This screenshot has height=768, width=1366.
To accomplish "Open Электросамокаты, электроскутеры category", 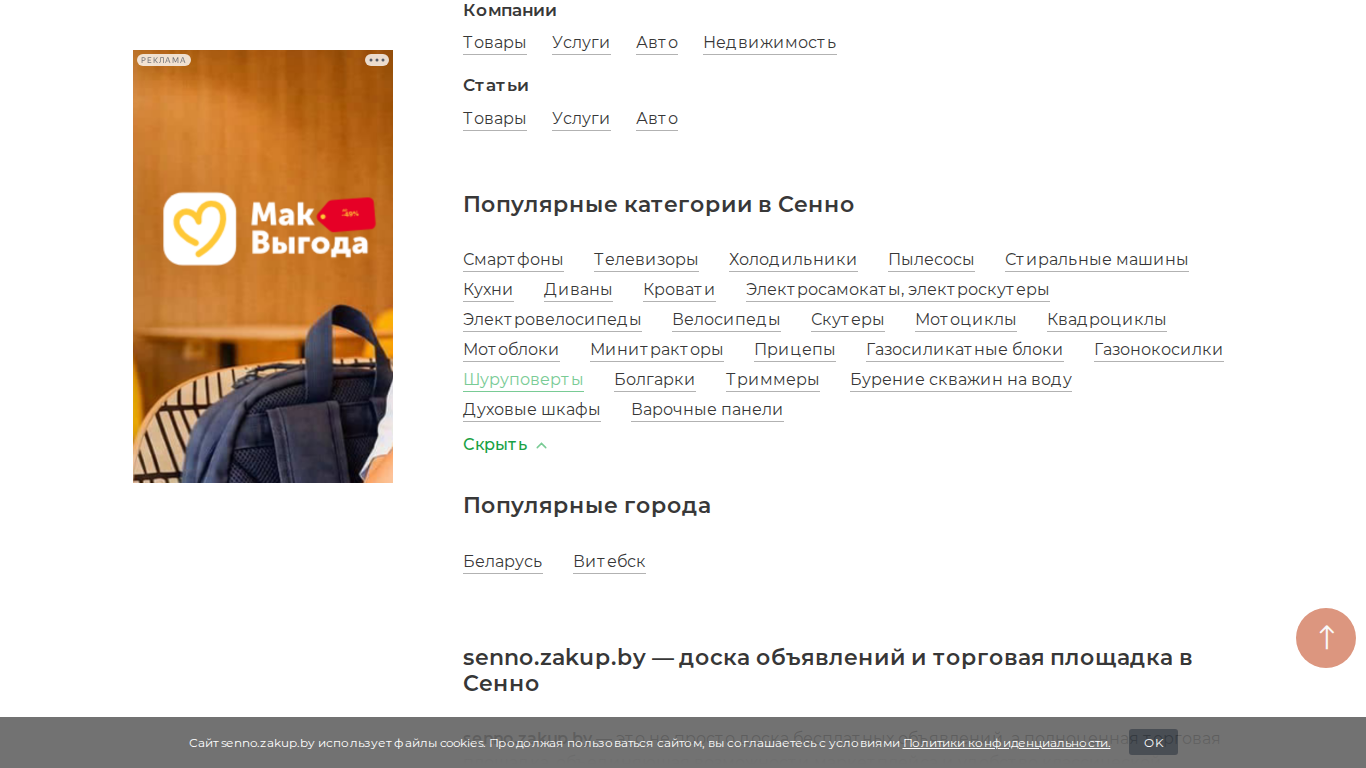I will pos(898,290).
